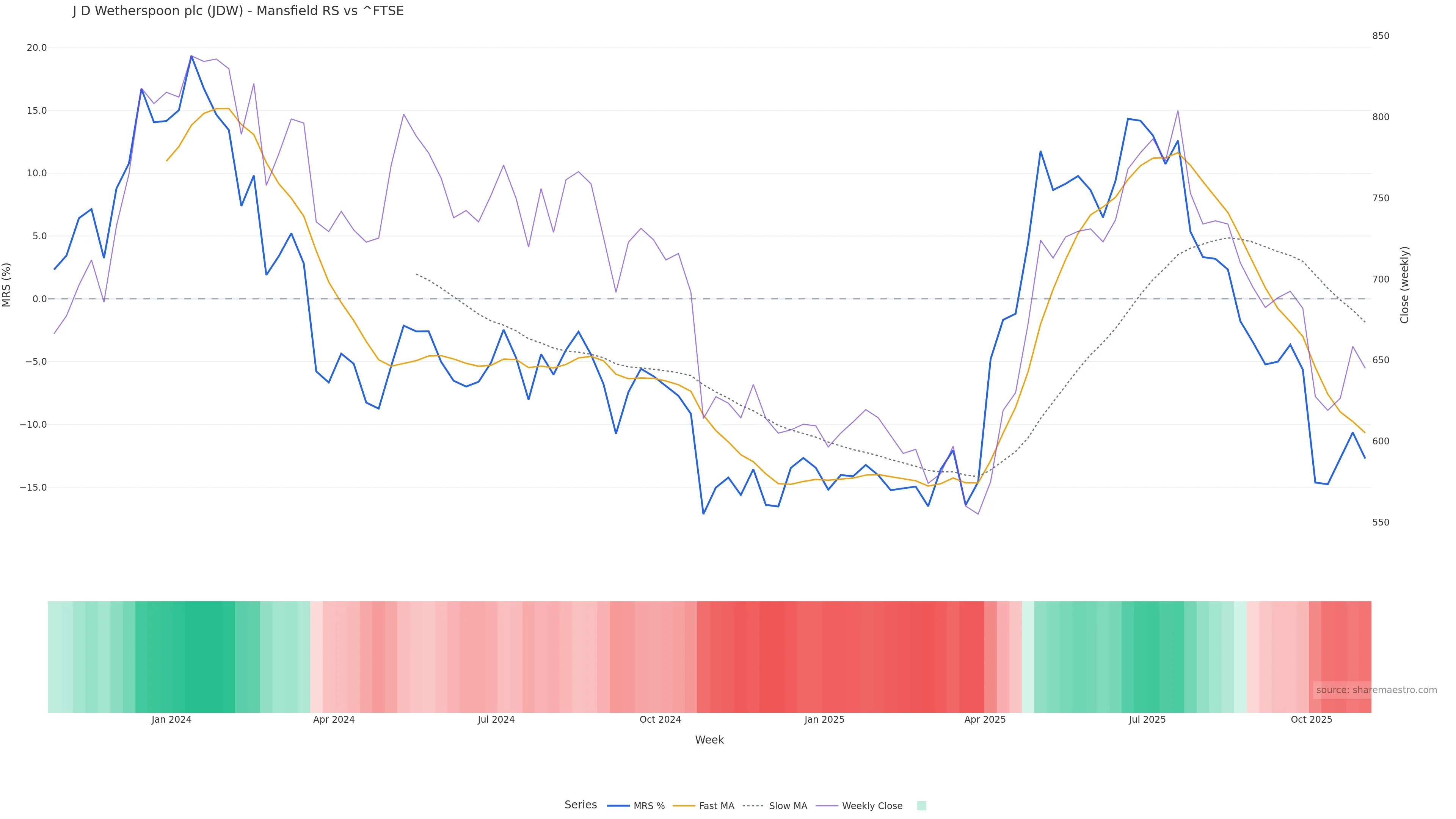Click the green heatmap legend swatch

click(921, 806)
